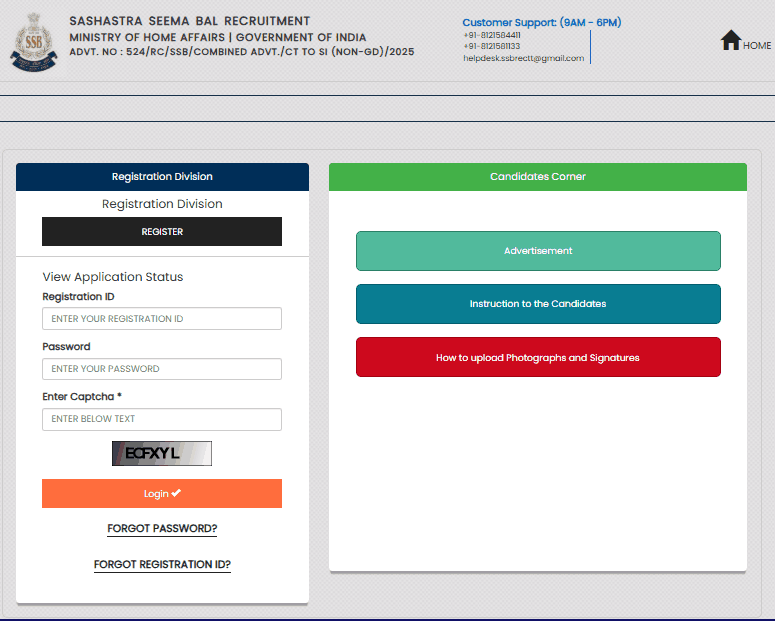Open the green Advertisement button
Screen dimensions: 775x621
pyautogui.click(x=538, y=251)
